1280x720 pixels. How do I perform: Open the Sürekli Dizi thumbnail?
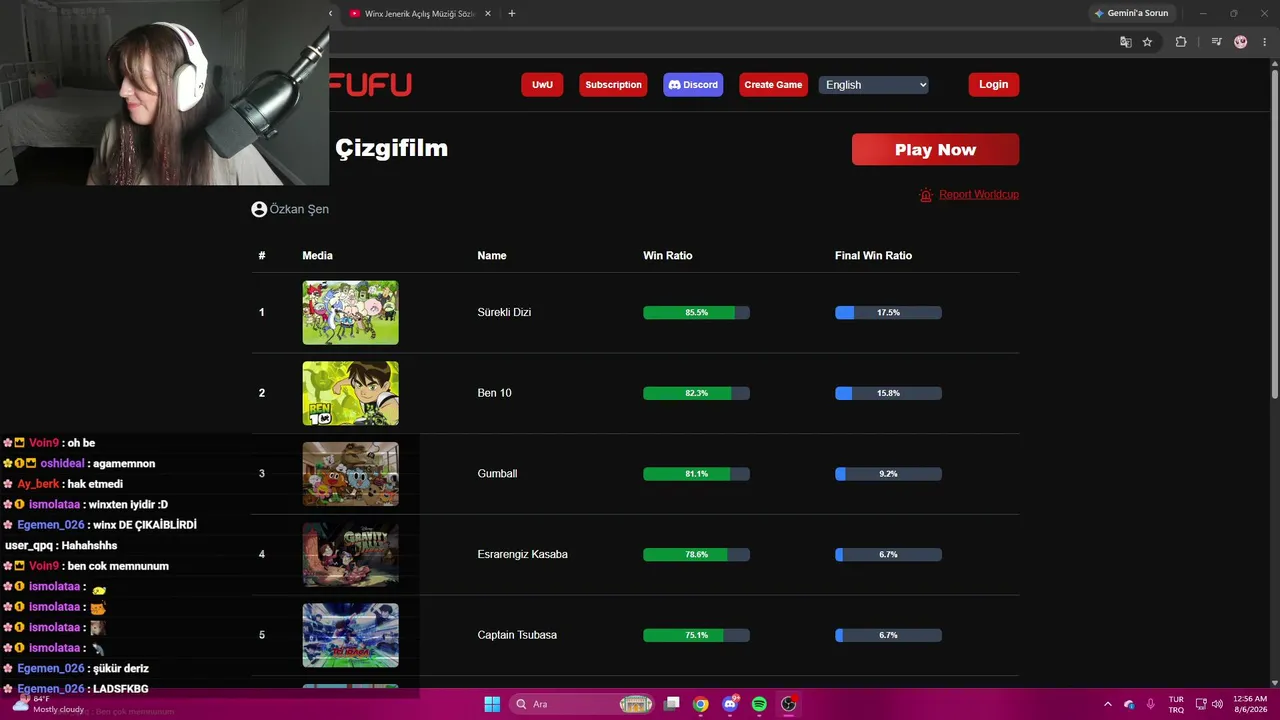point(350,312)
